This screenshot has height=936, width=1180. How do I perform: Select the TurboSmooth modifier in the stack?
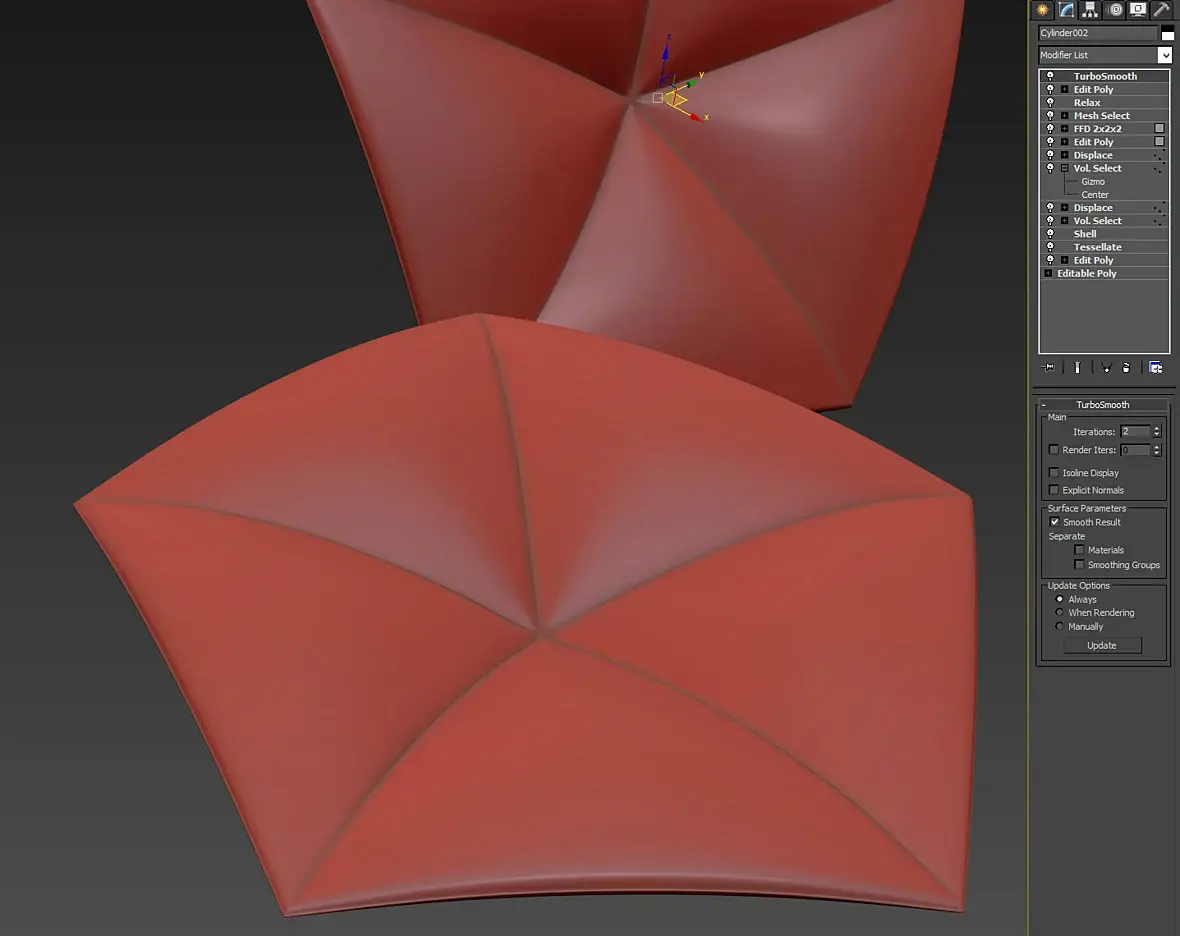tap(1104, 76)
